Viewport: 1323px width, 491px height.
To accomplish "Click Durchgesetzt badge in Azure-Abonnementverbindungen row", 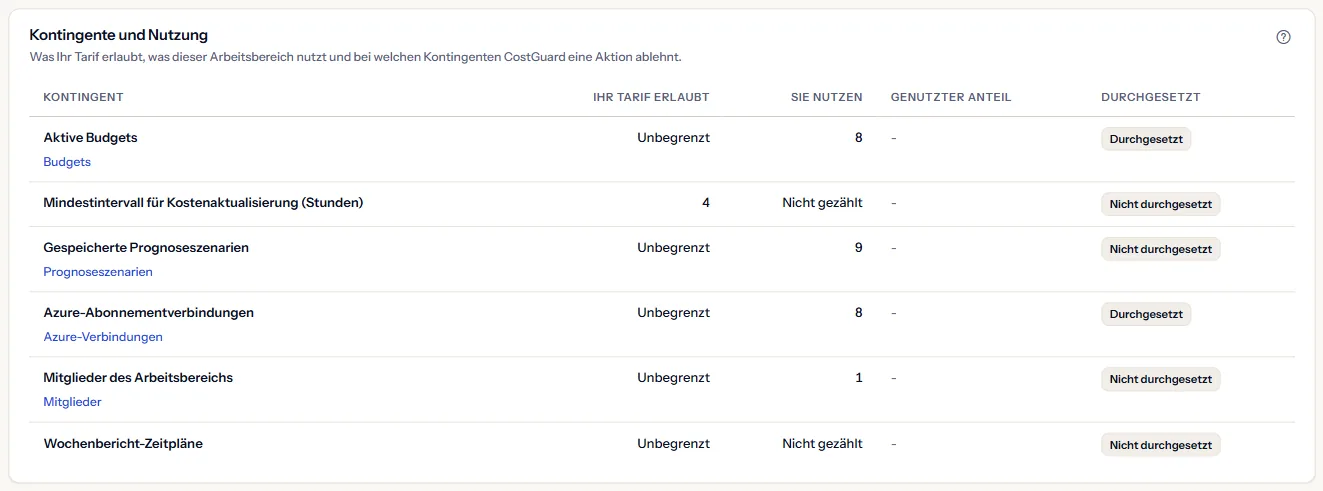I will [1146, 314].
